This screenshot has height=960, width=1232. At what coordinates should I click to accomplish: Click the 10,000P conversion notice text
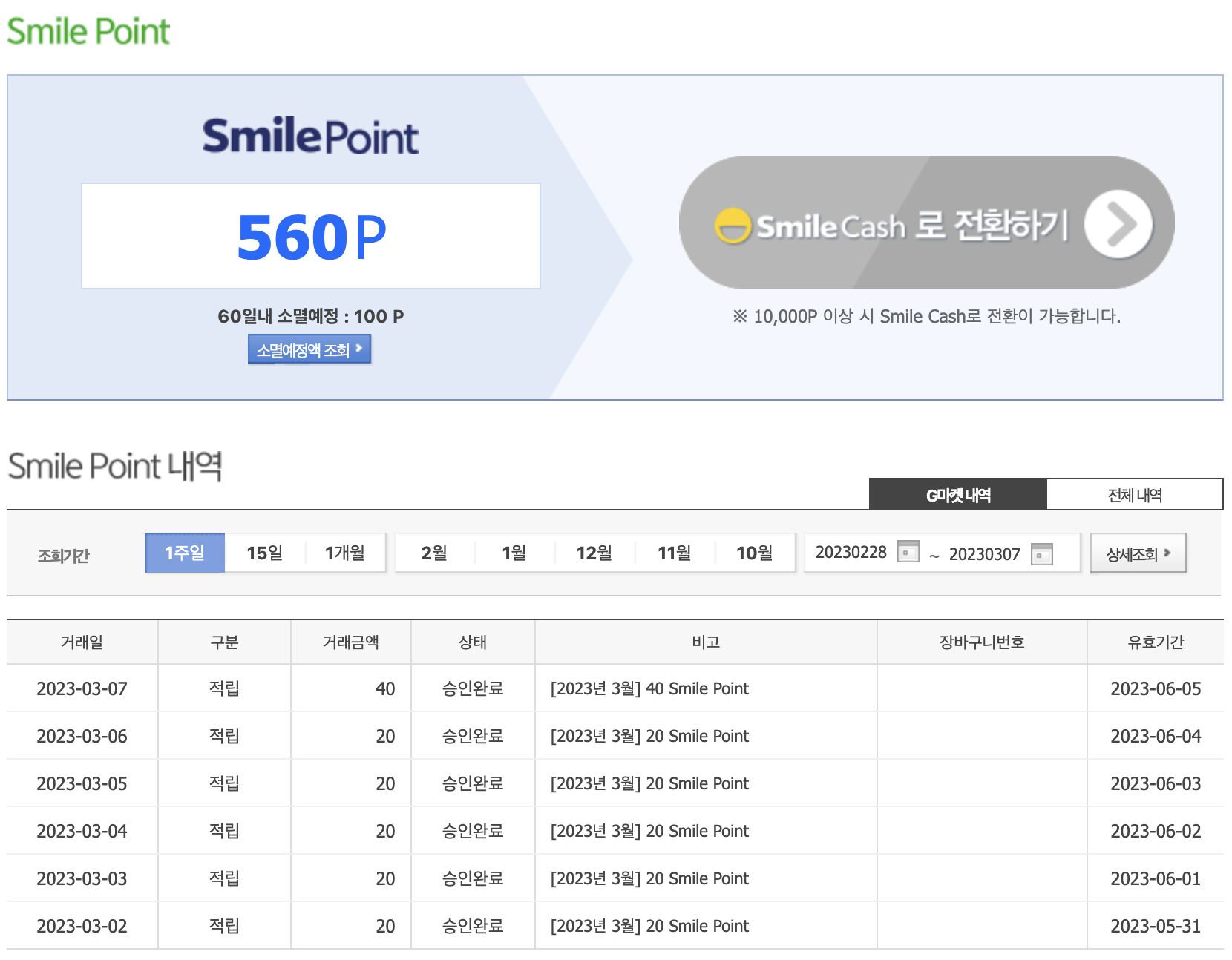coord(926,316)
